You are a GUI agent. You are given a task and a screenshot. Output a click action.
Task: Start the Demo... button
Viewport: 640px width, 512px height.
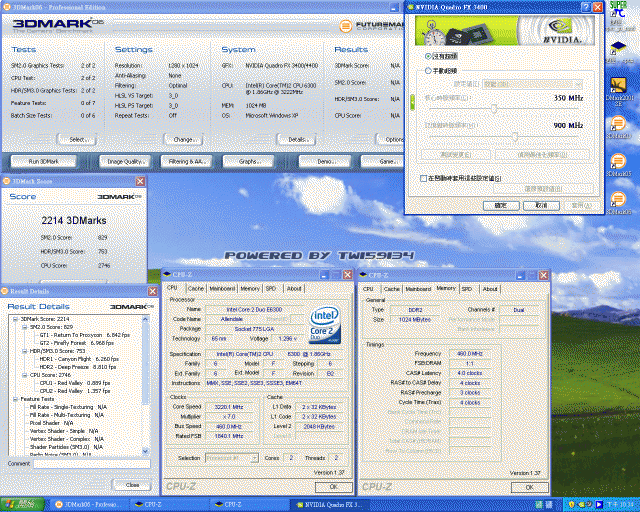(x=325, y=162)
